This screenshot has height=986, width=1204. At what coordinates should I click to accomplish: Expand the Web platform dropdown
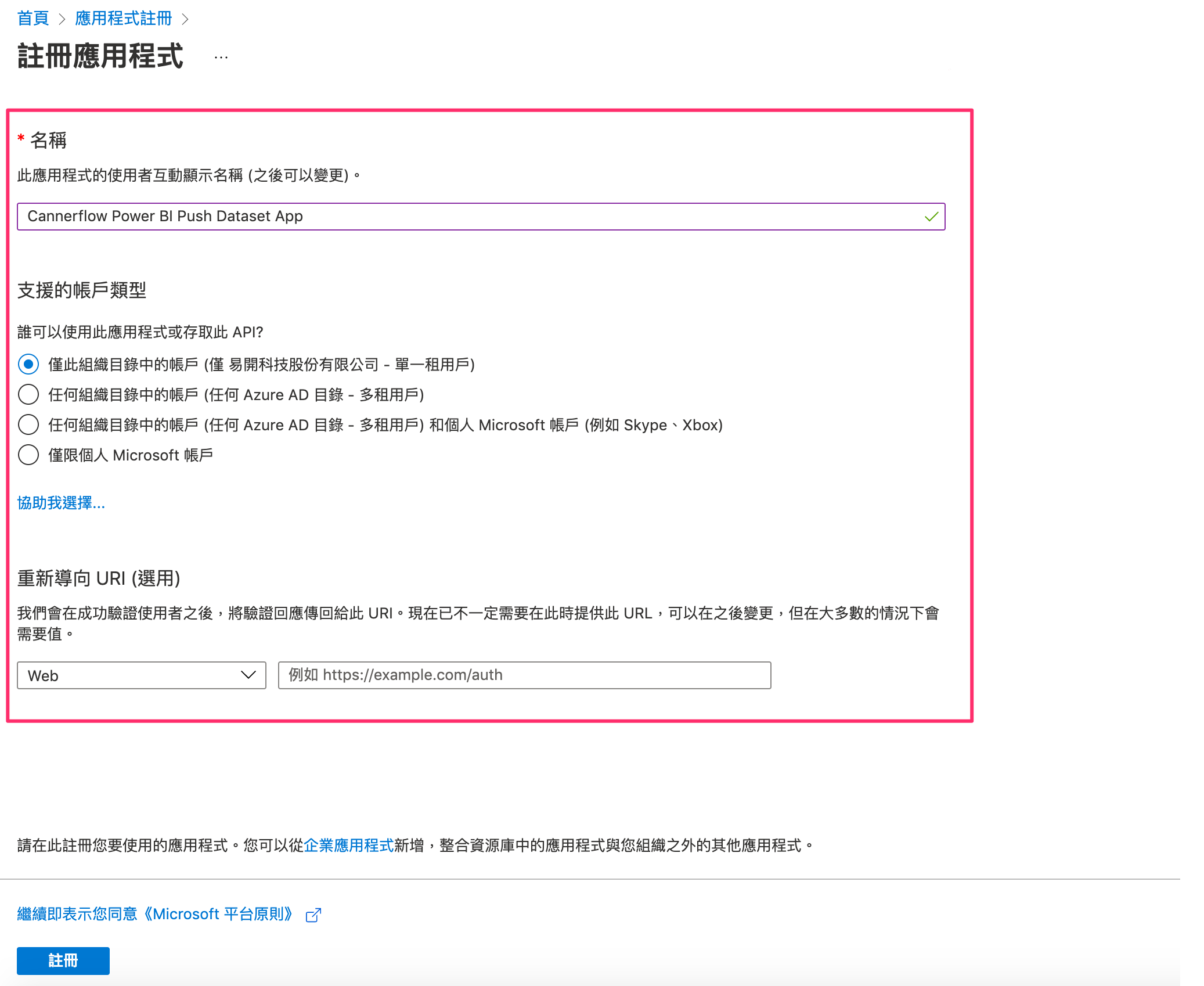click(x=142, y=675)
